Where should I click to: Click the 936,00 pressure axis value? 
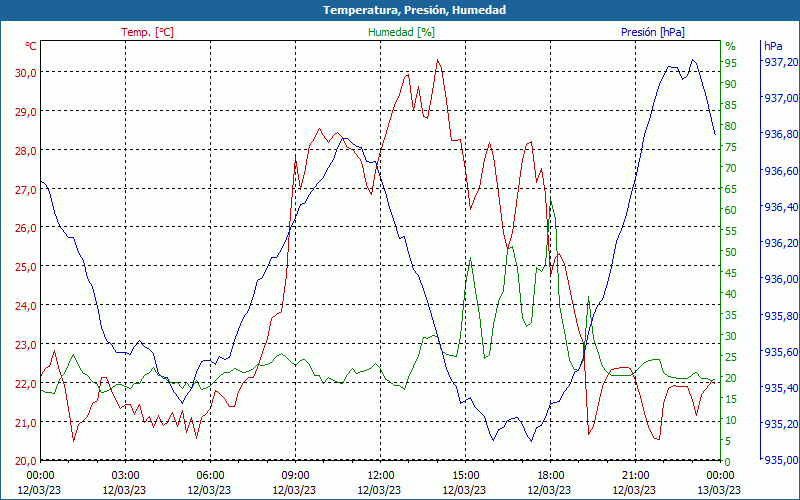pyautogui.click(x=781, y=279)
